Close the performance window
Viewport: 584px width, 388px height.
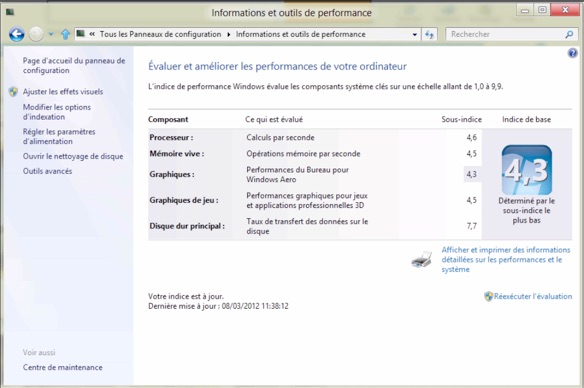coord(565,10)
